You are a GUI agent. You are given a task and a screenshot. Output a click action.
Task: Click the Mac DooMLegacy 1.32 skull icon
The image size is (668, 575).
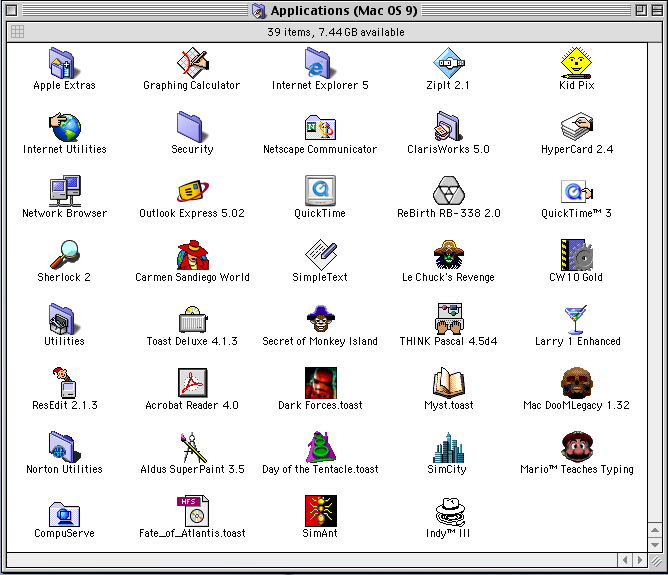click(576, 382)
